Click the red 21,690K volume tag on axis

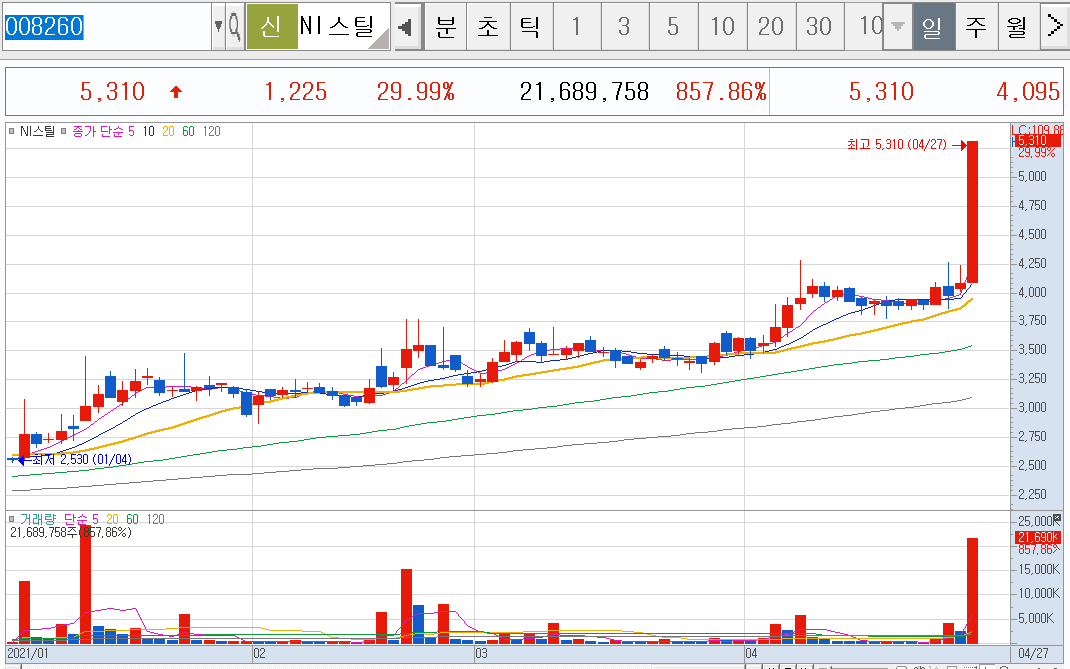[1038, 537]
